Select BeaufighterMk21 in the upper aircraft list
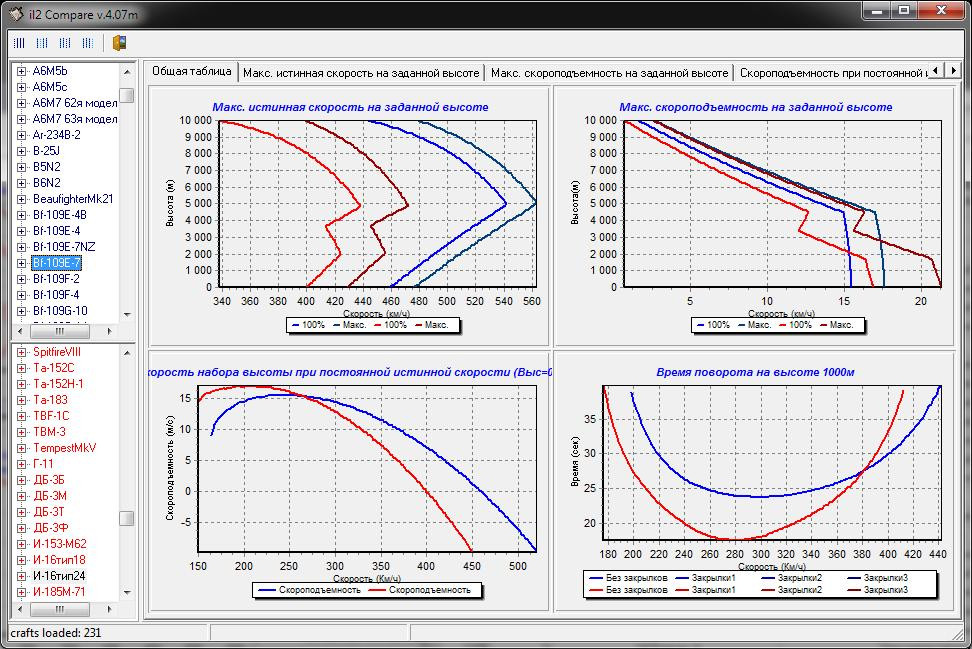972x649 pixels. click(x=73, y=199)
